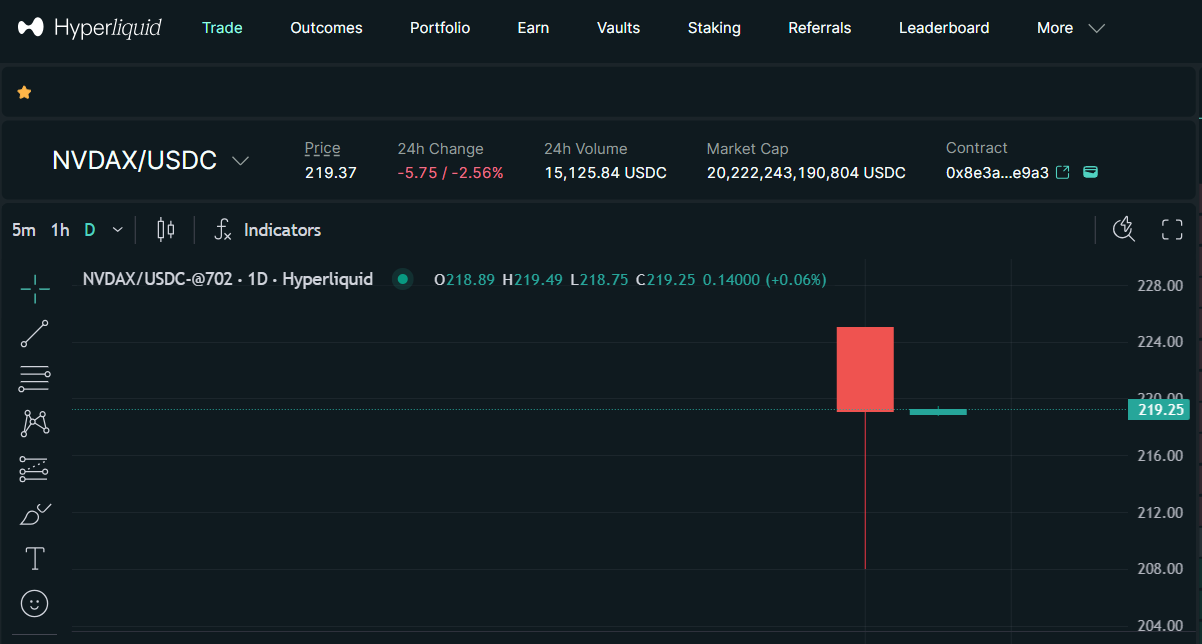Open the NVDAX/USDC pair selector chevron

coord(240,160)
